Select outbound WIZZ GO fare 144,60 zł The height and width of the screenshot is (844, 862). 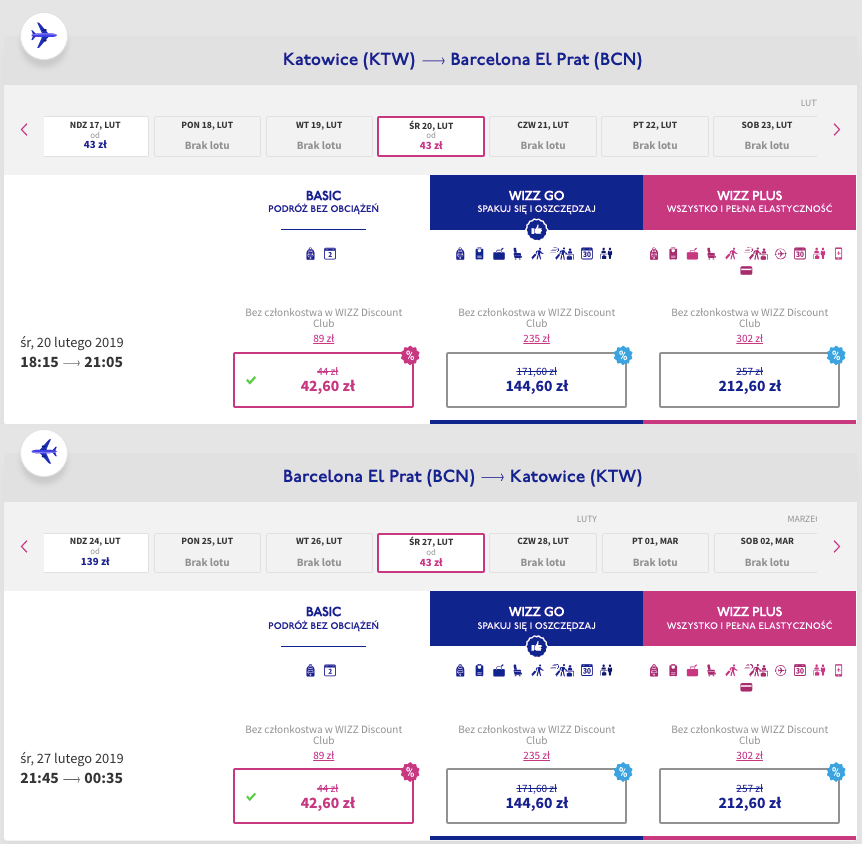(x=537, y=380)
